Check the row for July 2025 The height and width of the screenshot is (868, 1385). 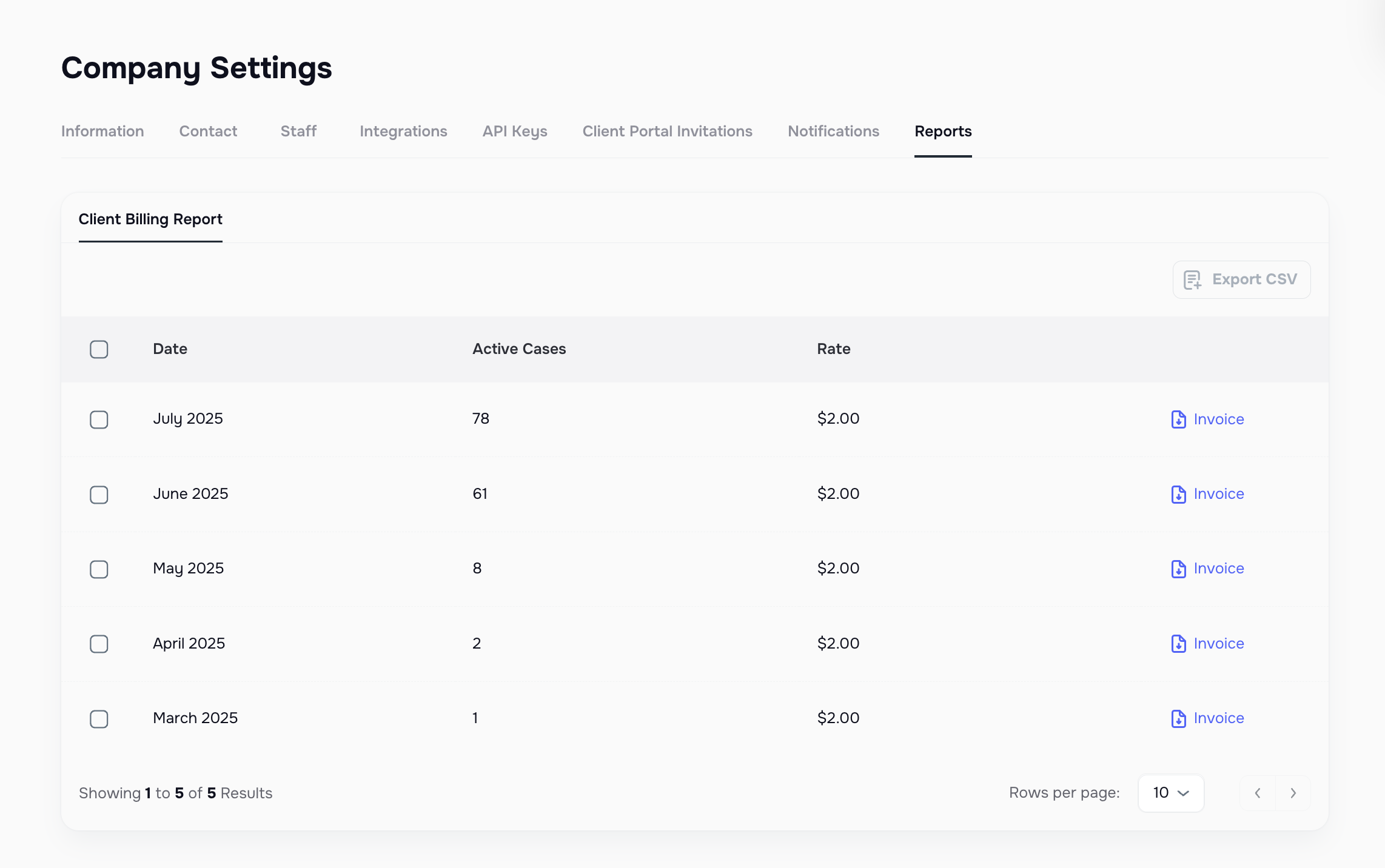[99, 419]
